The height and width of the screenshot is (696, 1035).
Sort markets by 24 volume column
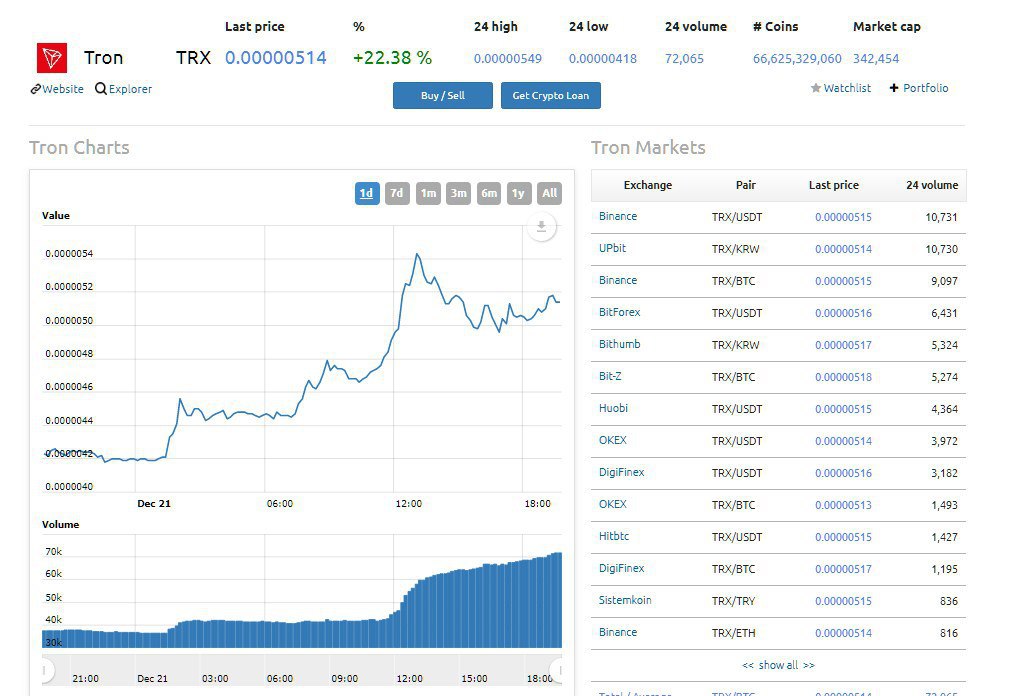pos(931,185)
